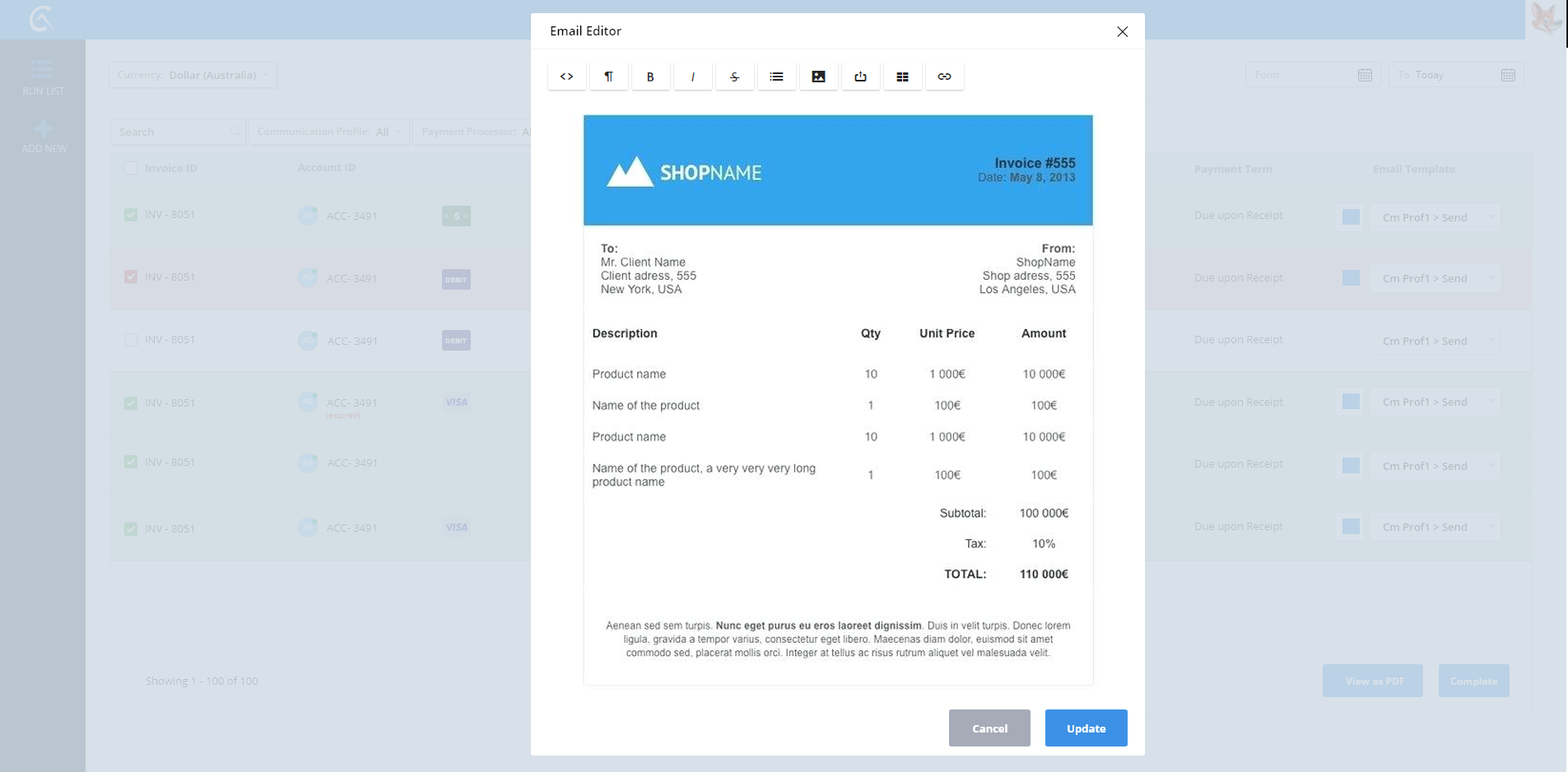
Task: Insert a bulleted list
Action: pos(776,77)
